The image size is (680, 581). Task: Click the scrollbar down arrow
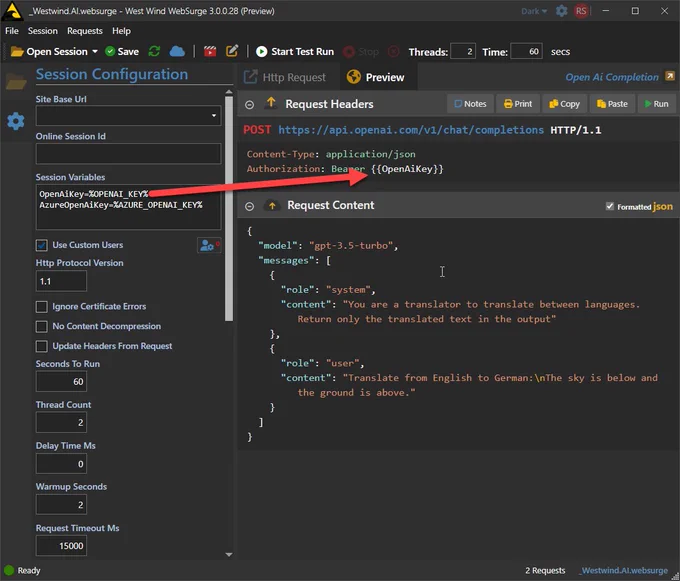229,555
